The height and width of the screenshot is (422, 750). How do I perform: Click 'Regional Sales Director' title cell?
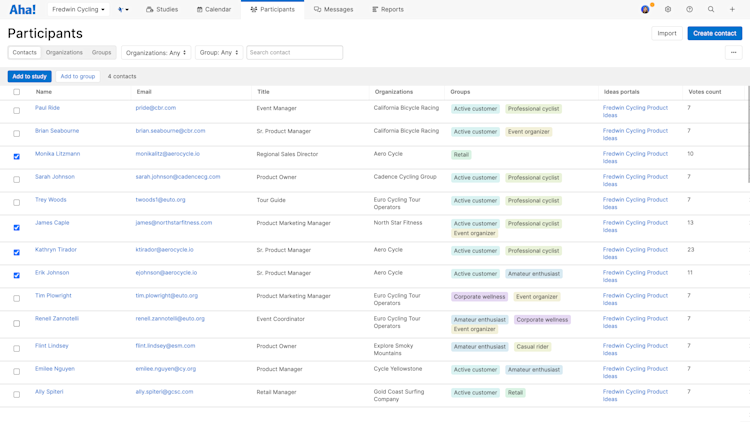[x=287, y=154]
